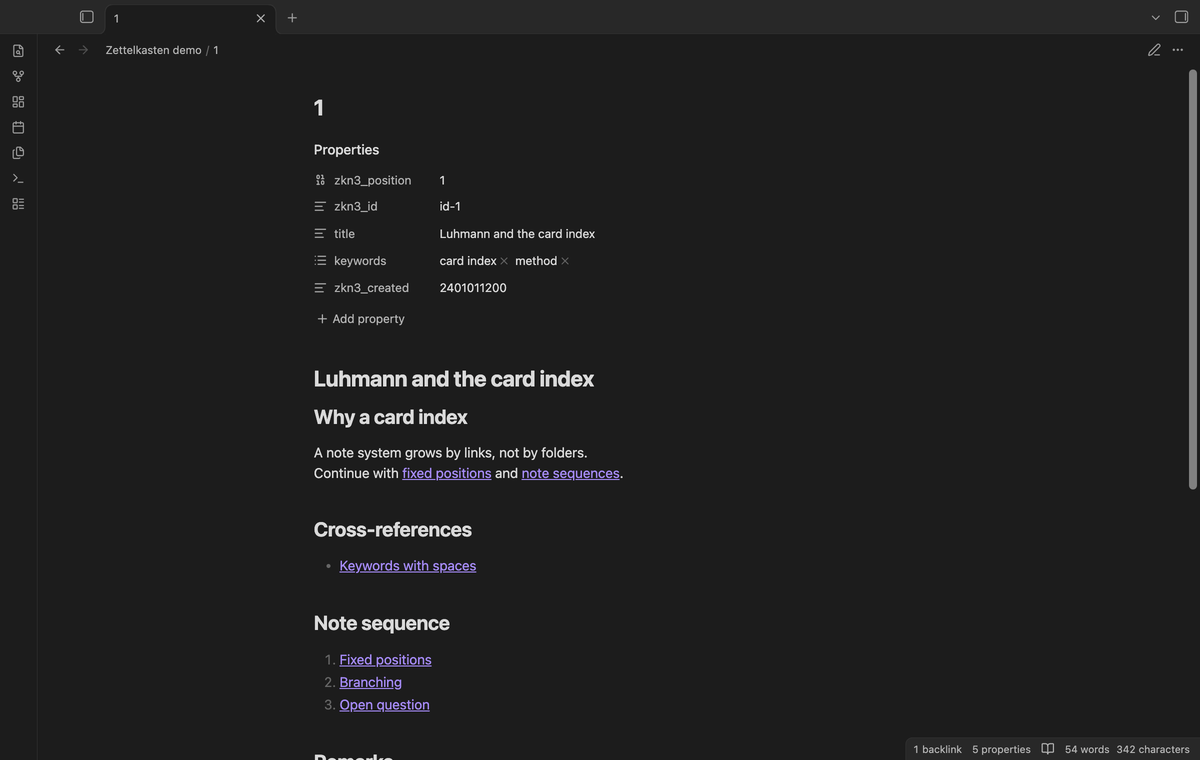Click the bottom list-style ribbon icon
Viewport: 1200px width, 760px height.
(18, 204)
